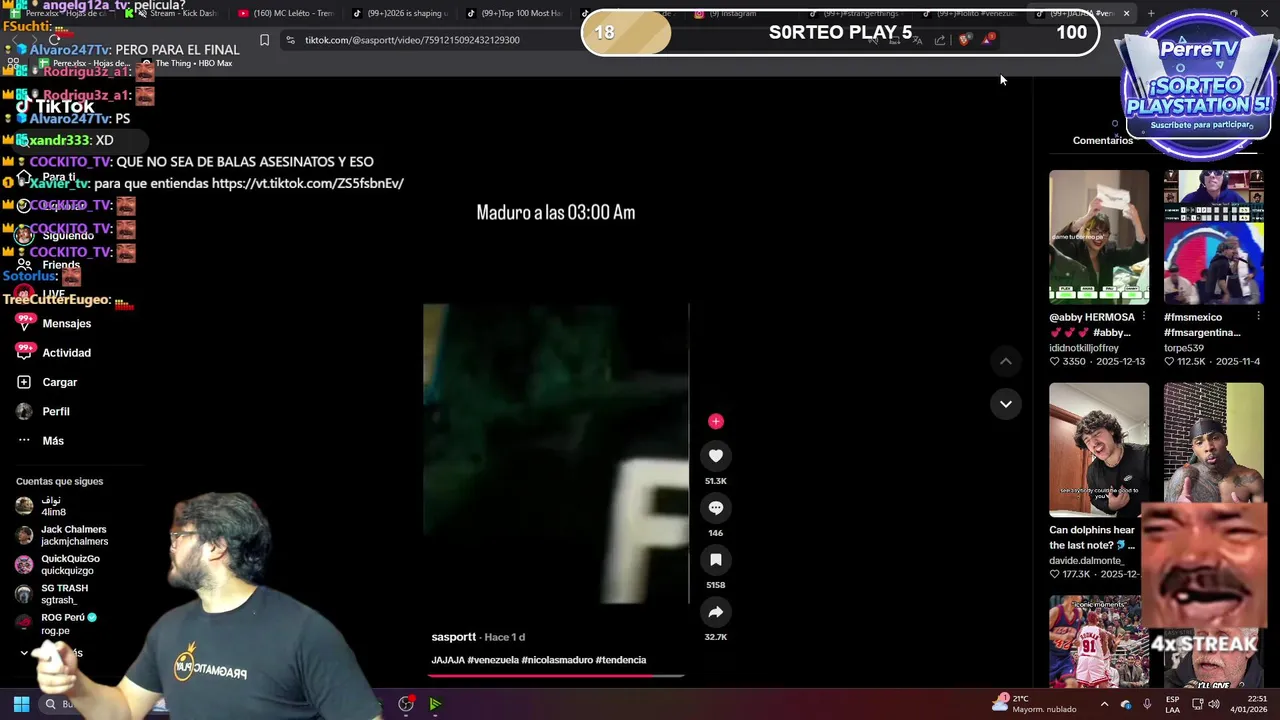Click the Más three dots icon
This screenshot has width=1280, height=720.
coord(24,440)
